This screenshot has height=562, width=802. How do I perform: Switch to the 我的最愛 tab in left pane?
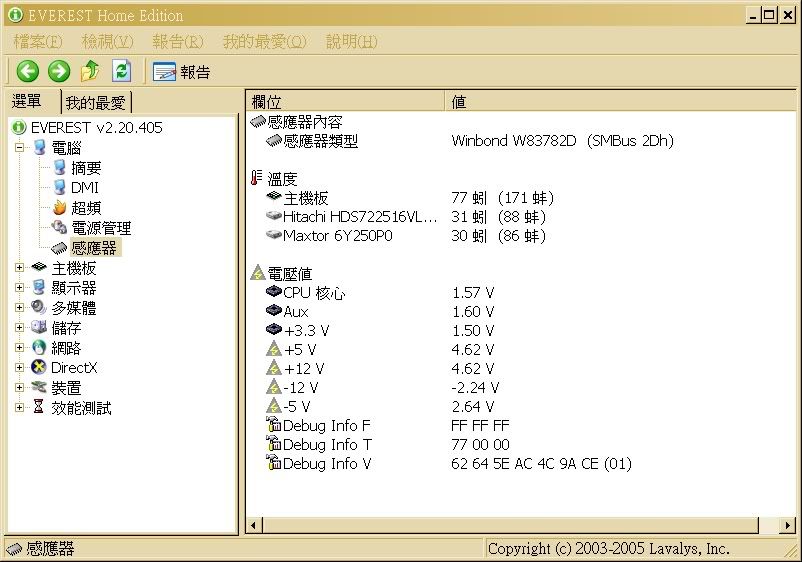(96, 103)
